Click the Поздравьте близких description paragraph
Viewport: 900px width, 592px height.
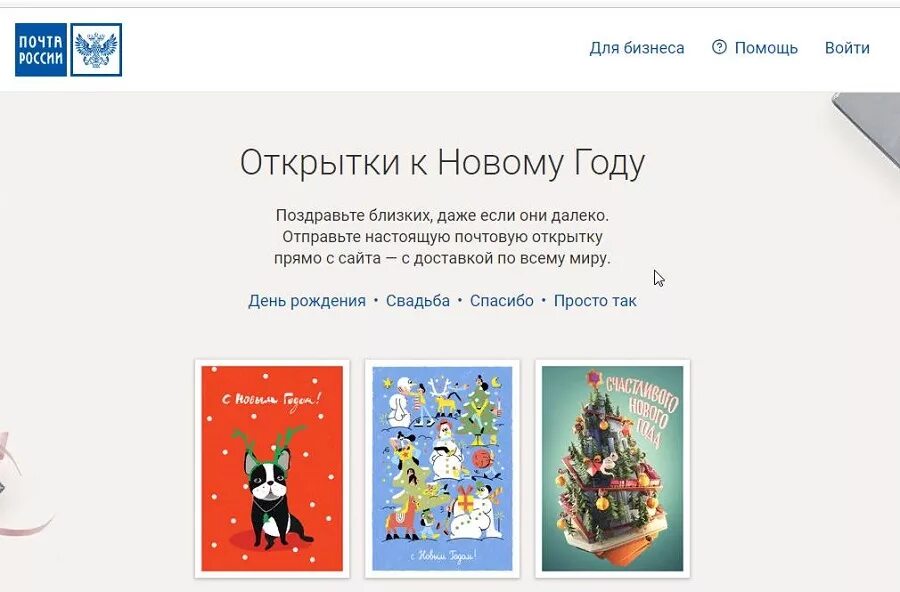[442, 237]
